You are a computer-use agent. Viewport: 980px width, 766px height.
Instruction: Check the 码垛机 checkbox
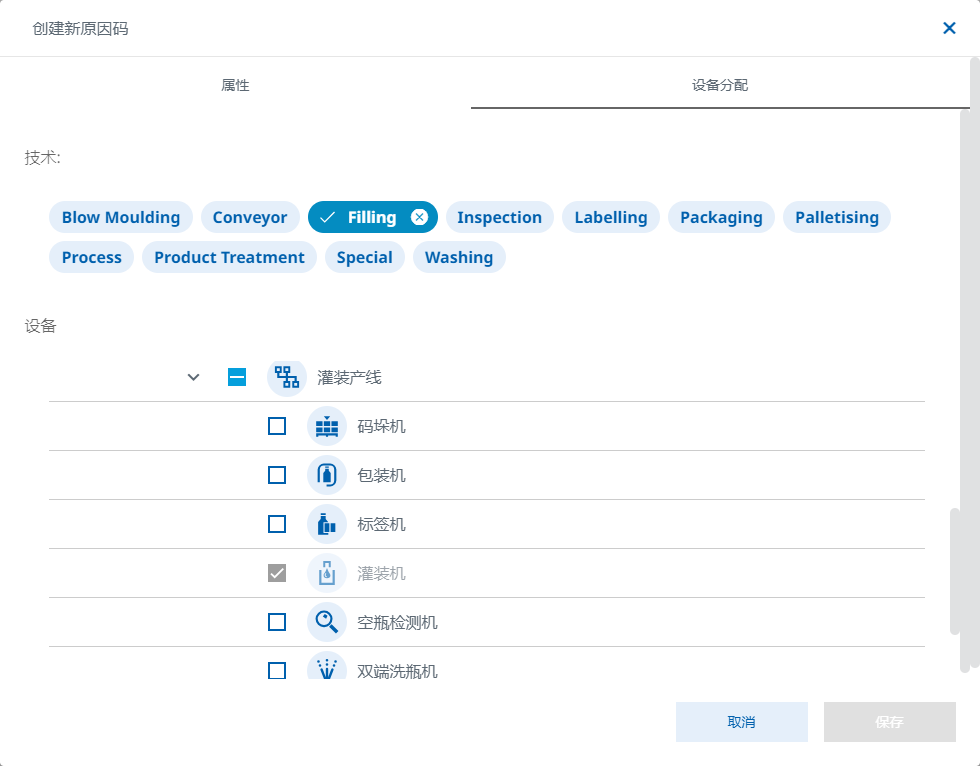click(x=277, y=427)
